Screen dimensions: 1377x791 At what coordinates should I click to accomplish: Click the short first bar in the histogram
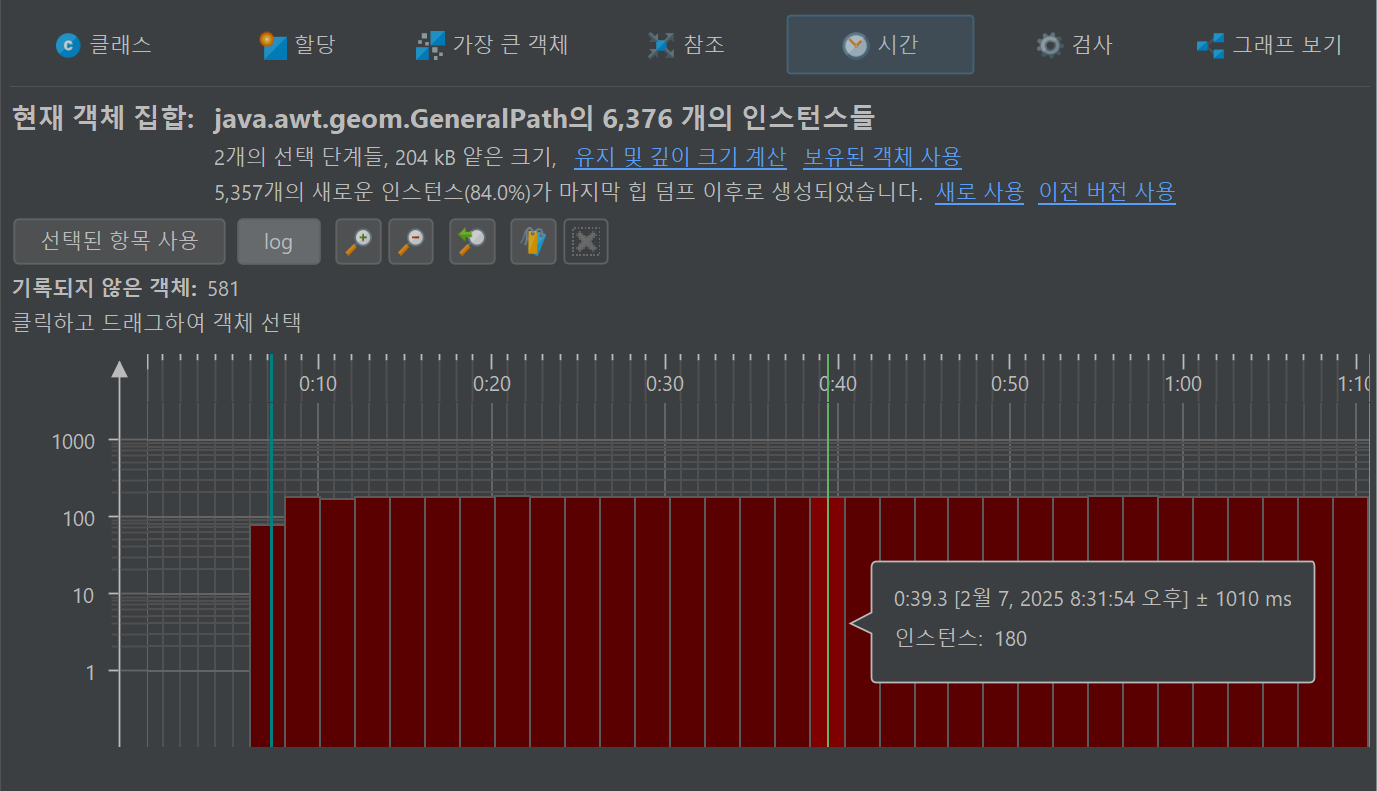[x=267, y=636]
